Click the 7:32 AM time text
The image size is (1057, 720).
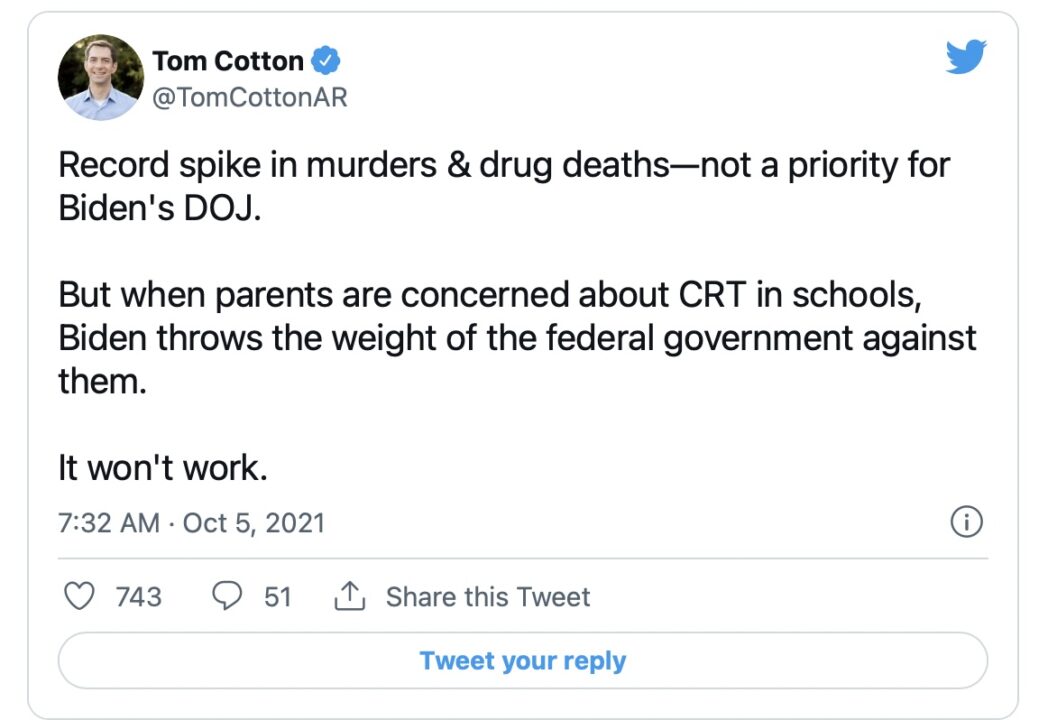109,523
